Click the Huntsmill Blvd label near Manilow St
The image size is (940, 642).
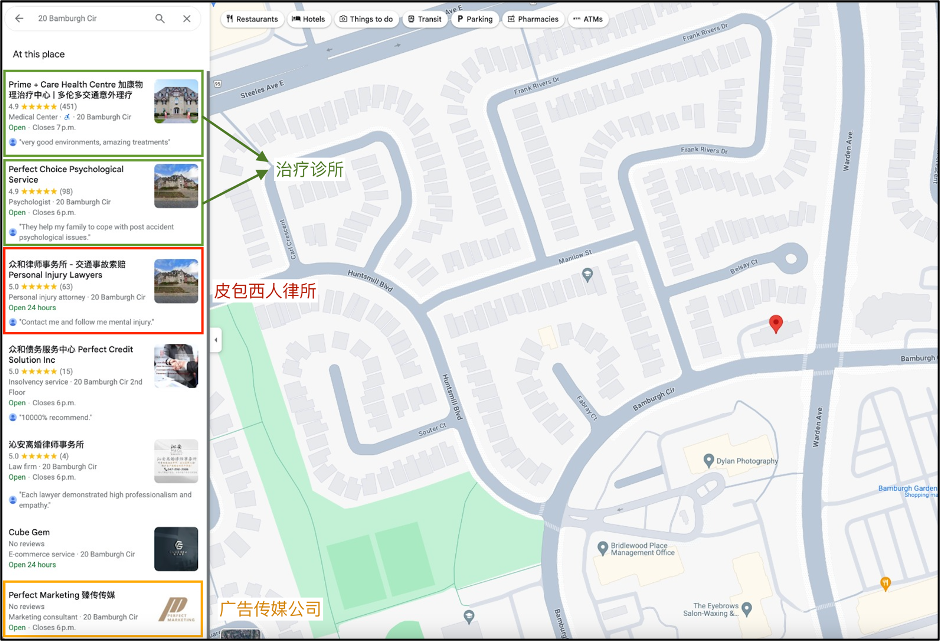tap(370, 281)
